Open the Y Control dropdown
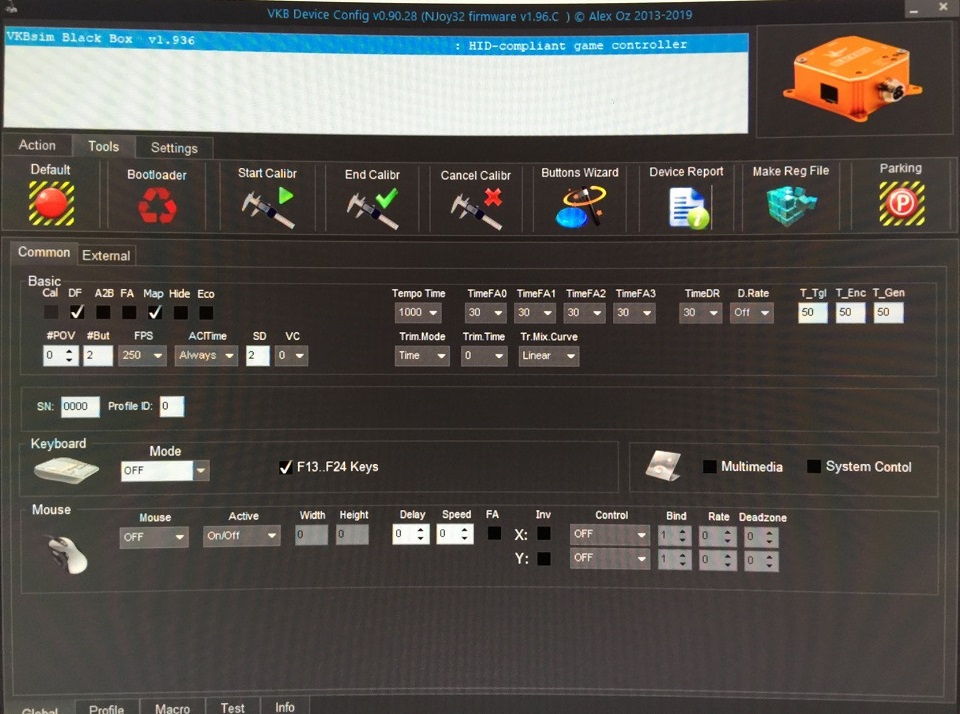Viewport: 960px width, 714px height. click(610, 558)
